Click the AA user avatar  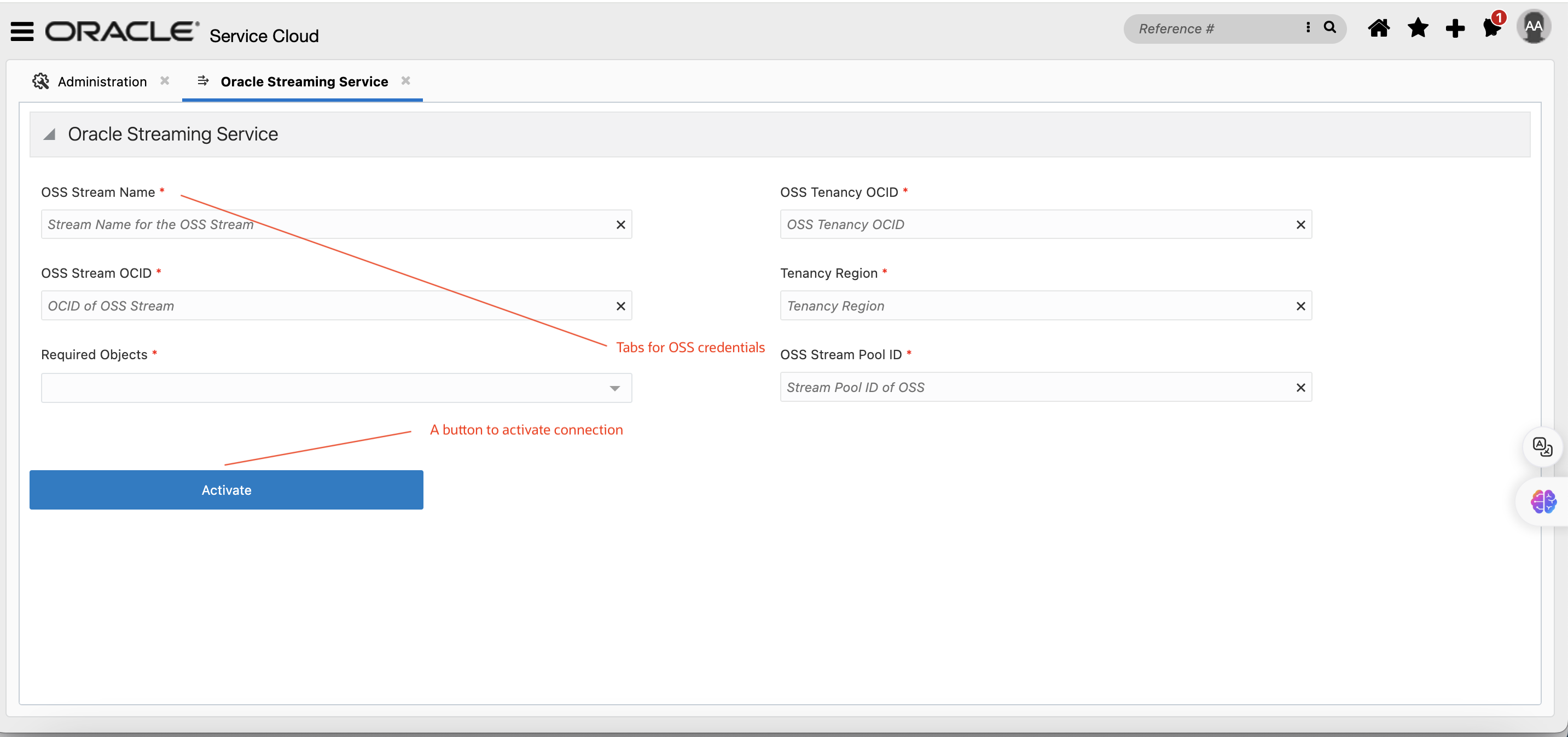coord(1534,27)
